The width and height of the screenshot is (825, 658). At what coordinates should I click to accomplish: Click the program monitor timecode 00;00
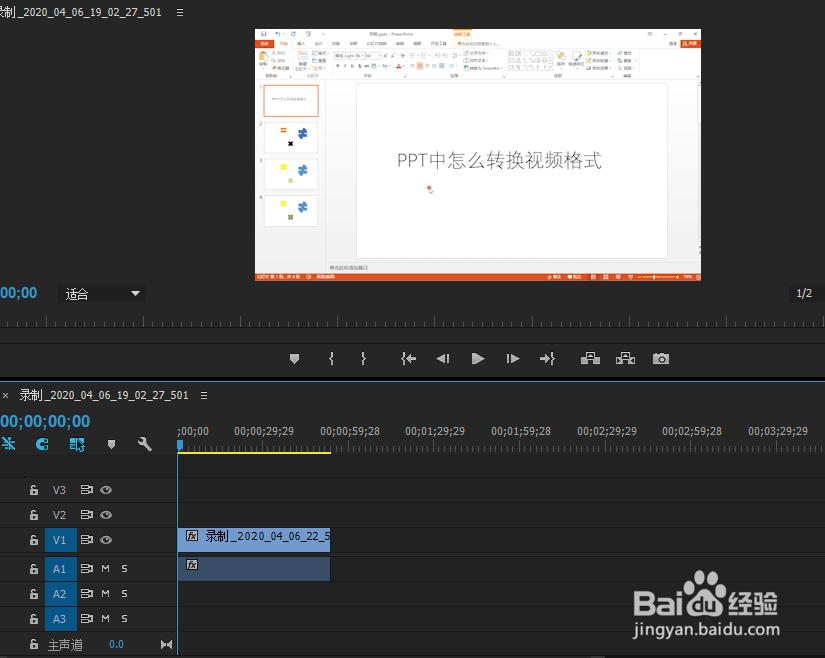18,293
